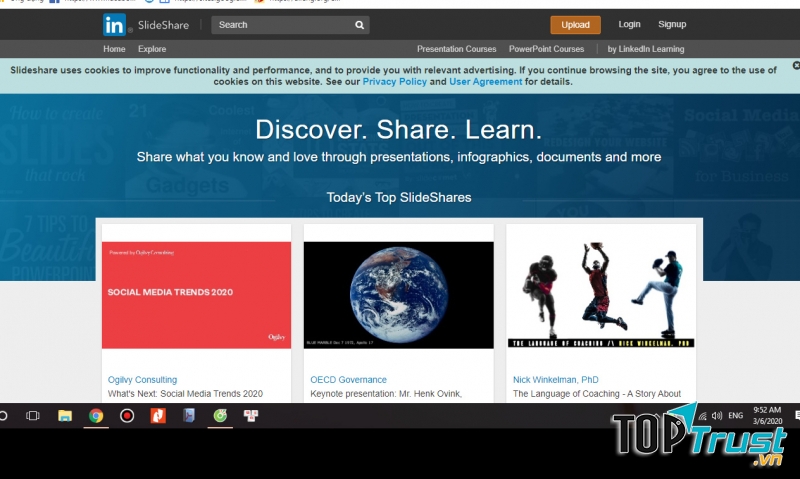800x479 pixels.
Task: Open the PowerPoint Courses link
Action: pos(546,49)
